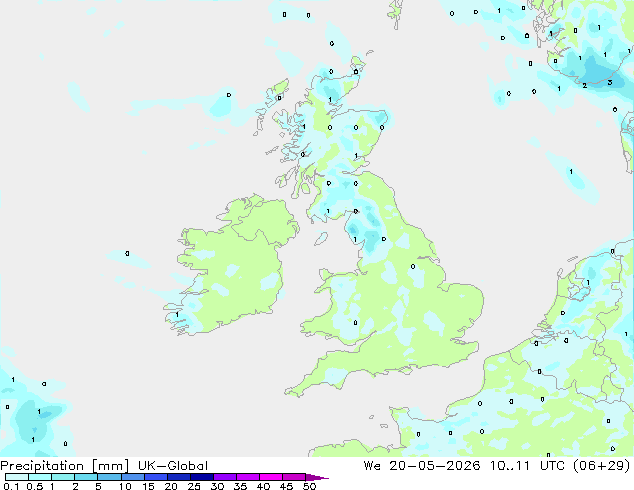
Task: Pick the 15–20 mm blue legend swatch
Action: [155, 477]
